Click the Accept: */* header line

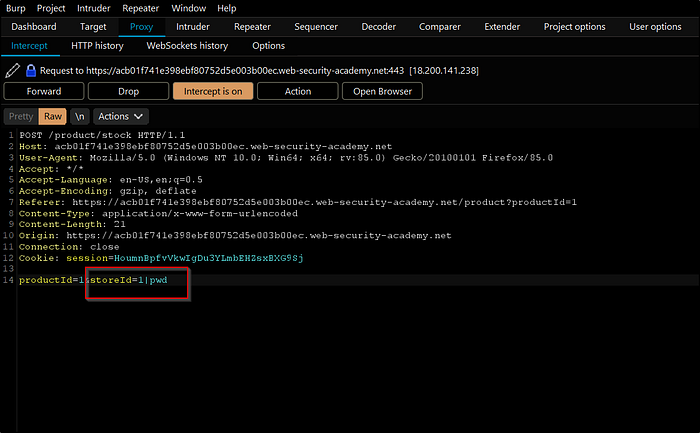[51, 169]
